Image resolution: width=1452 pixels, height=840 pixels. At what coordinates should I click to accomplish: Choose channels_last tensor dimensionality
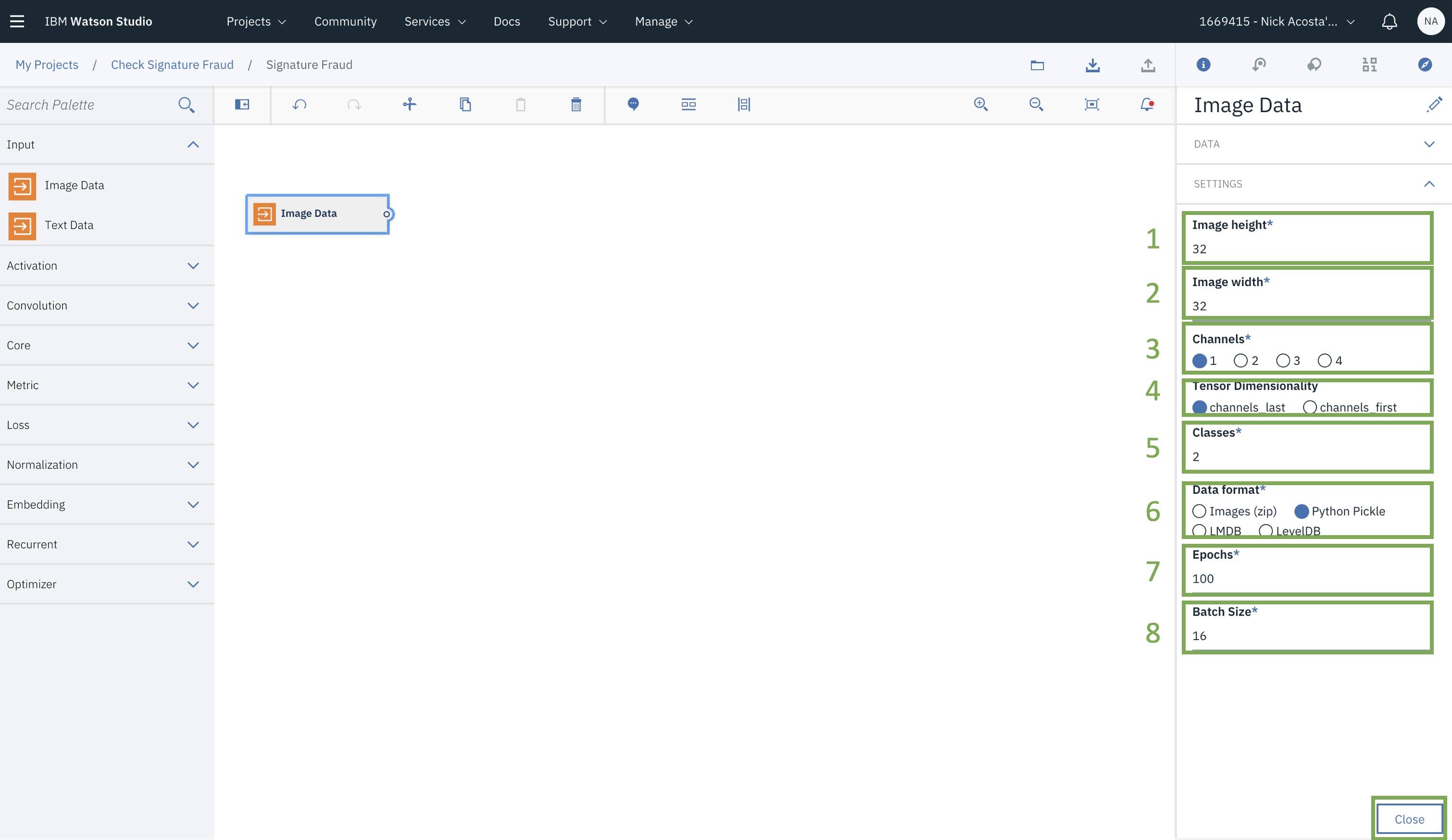(1200, 407)
